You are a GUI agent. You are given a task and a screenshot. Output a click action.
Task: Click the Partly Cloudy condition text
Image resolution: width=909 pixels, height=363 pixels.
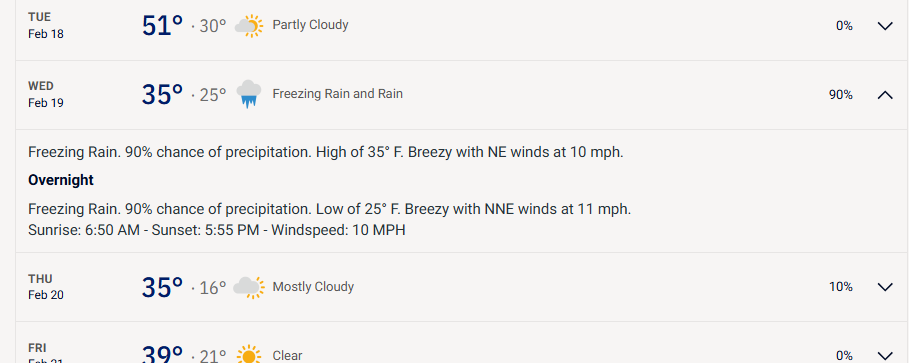pyautogui.click(x=311, y=25)
